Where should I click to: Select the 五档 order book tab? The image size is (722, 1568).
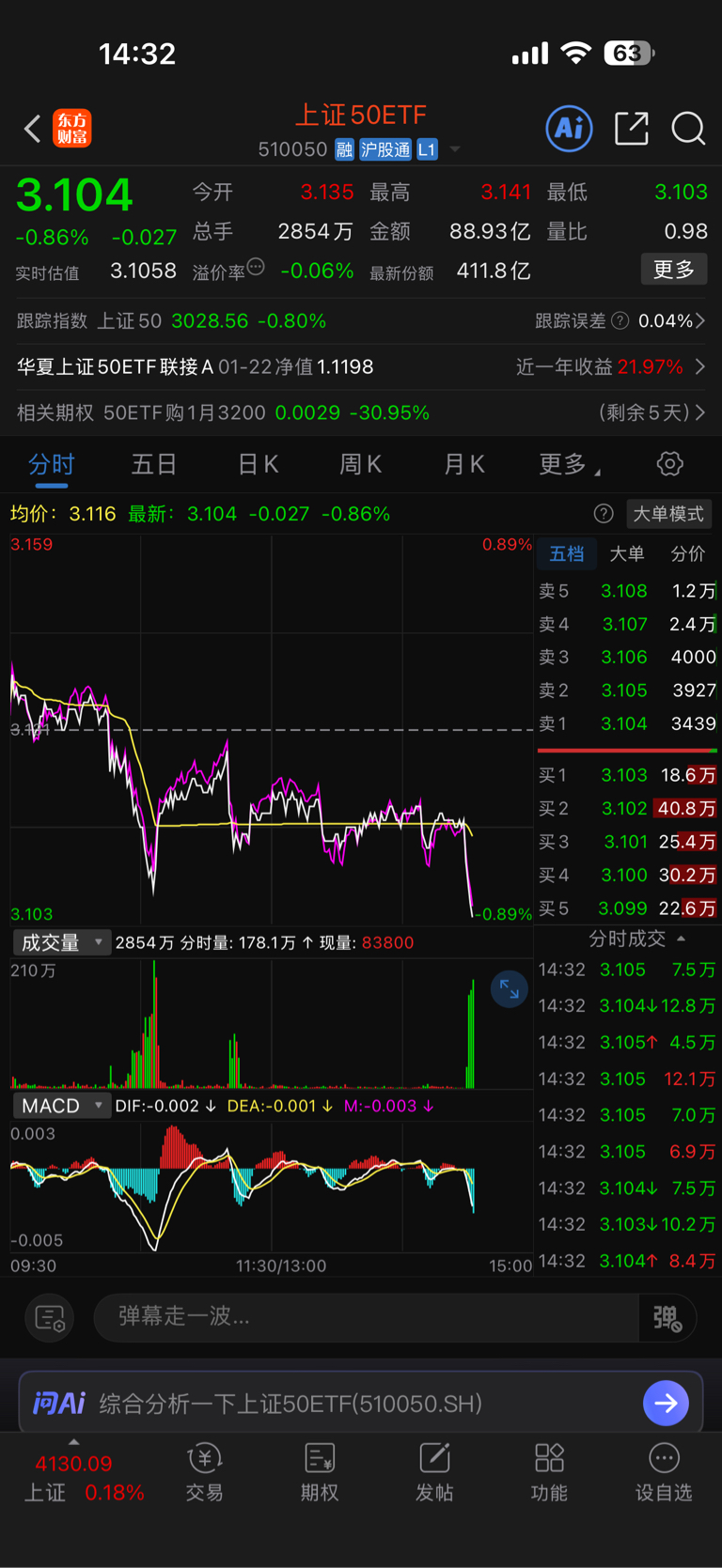click(x=567, y=554)
